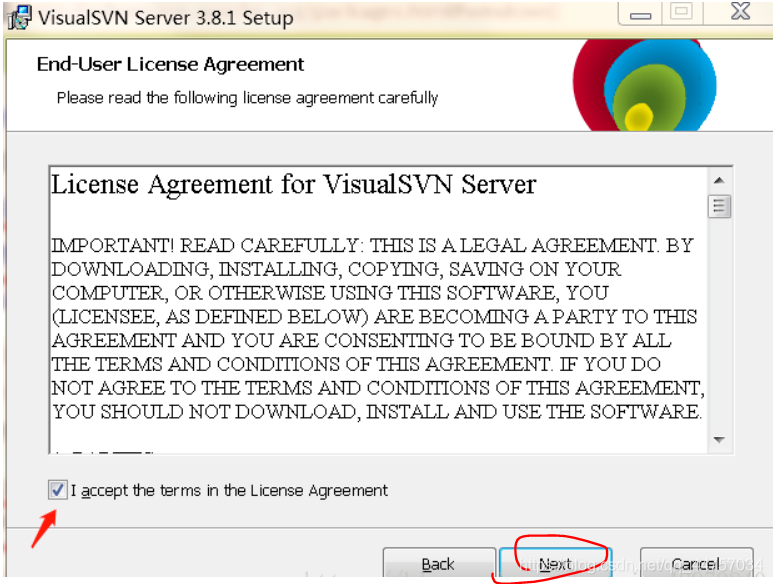
Task: Click 'VisualSVN Server 3.8.1 Setup' title text
Action: pos(166,18)
